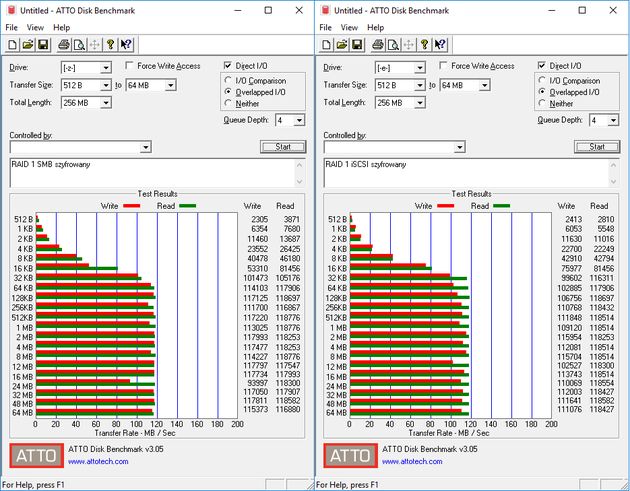630x491 pixels.
Task: Click context Help arrow icon in right window
Action: click(440, 45)
